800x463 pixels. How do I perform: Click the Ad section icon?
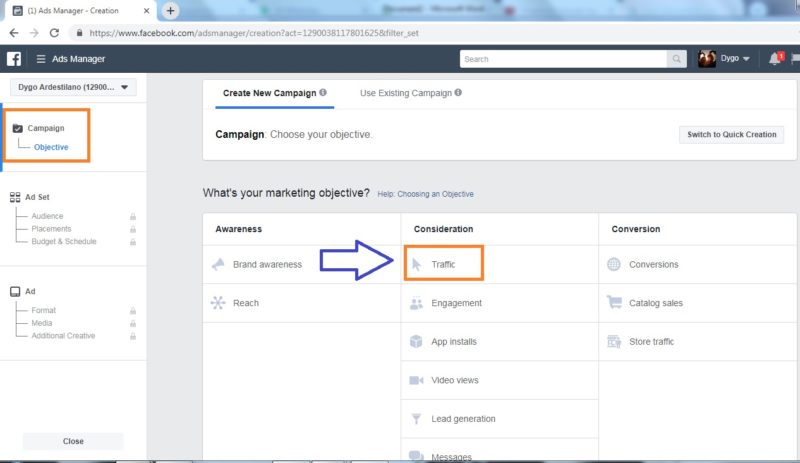(15, 291)
